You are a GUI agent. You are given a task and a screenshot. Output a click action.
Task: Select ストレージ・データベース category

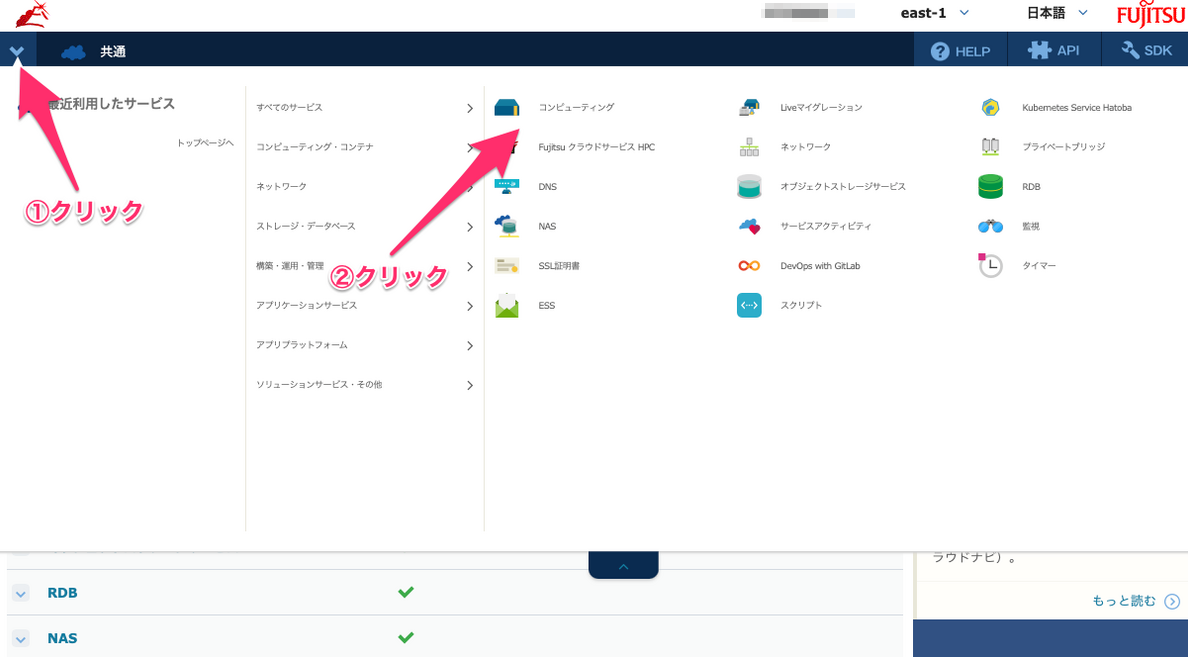pyautogui.click(x=364, y=227)
